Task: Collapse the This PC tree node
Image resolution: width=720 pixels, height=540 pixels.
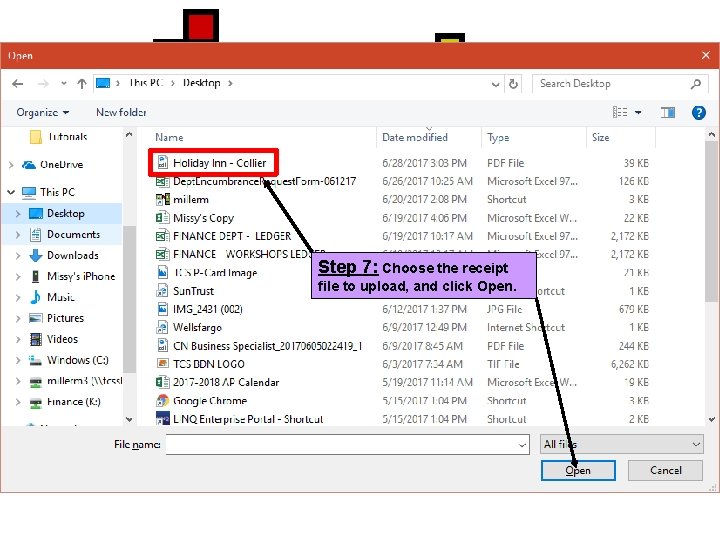Action: (11, 192)
